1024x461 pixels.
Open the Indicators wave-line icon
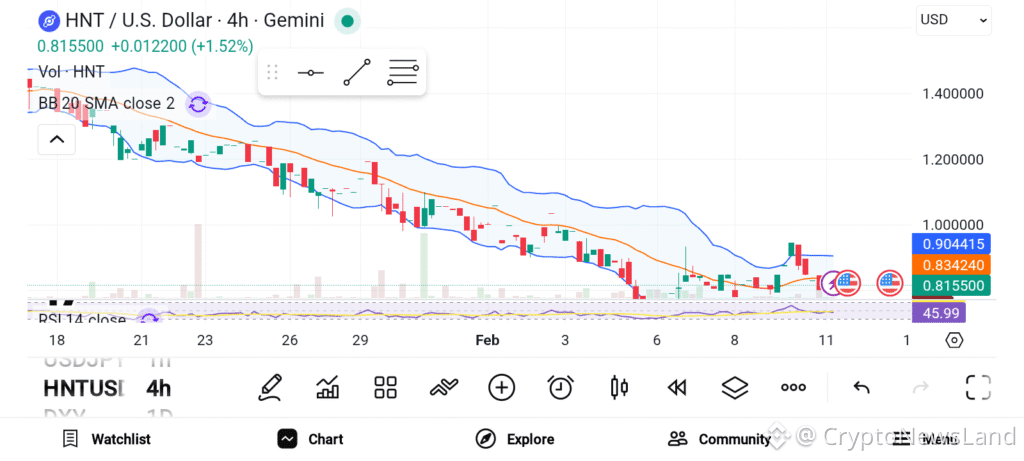click(x=443, y=388)
